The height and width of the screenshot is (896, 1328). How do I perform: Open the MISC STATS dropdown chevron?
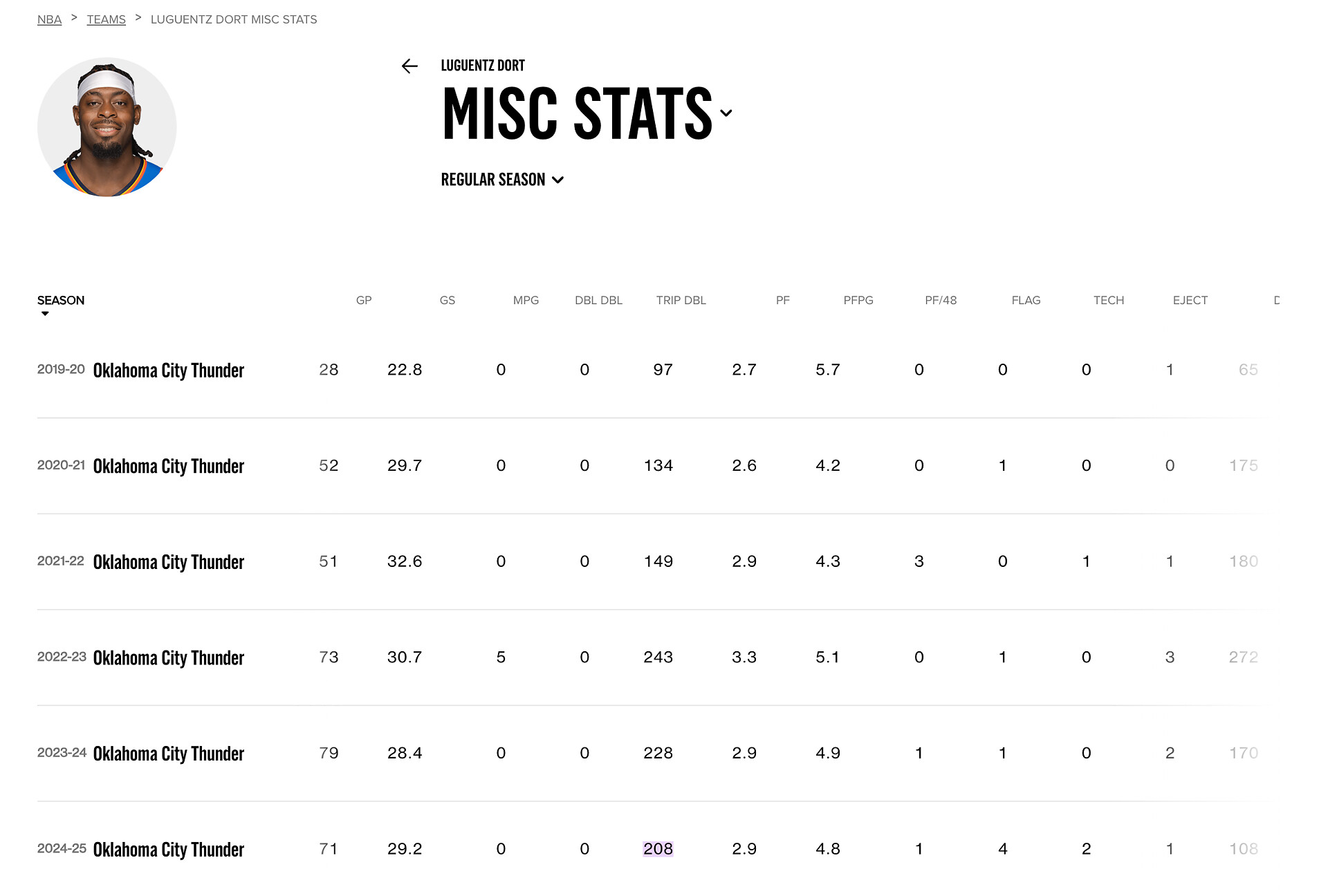726,113
